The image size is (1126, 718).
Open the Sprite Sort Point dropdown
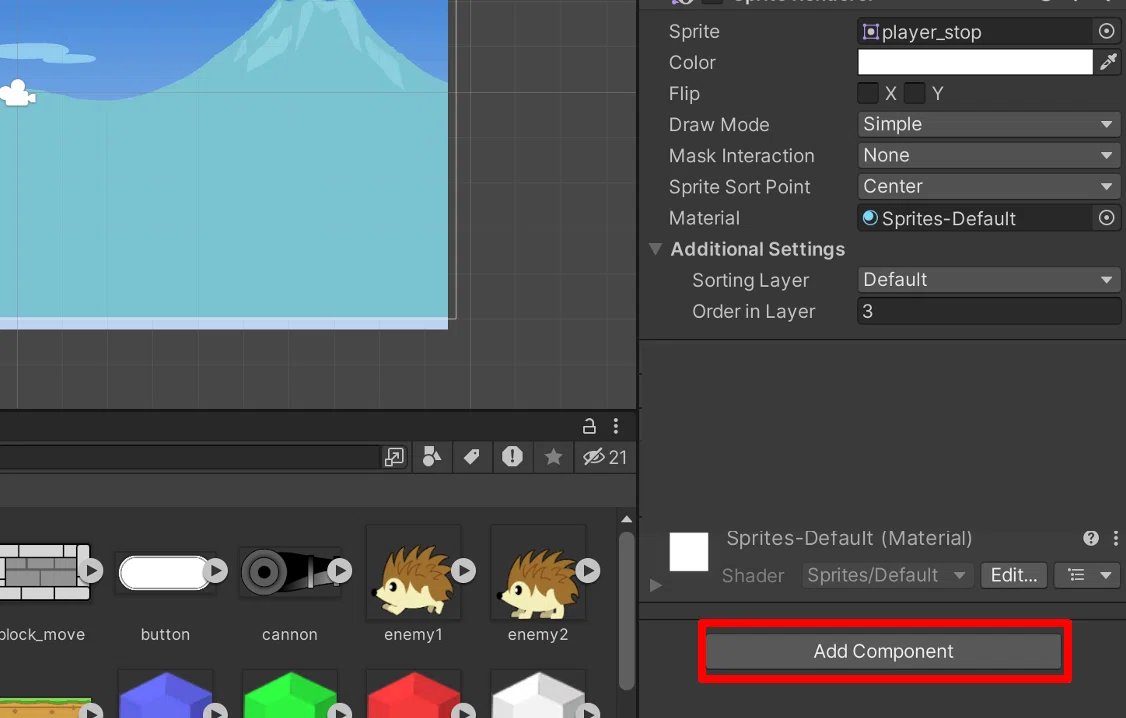988,187
